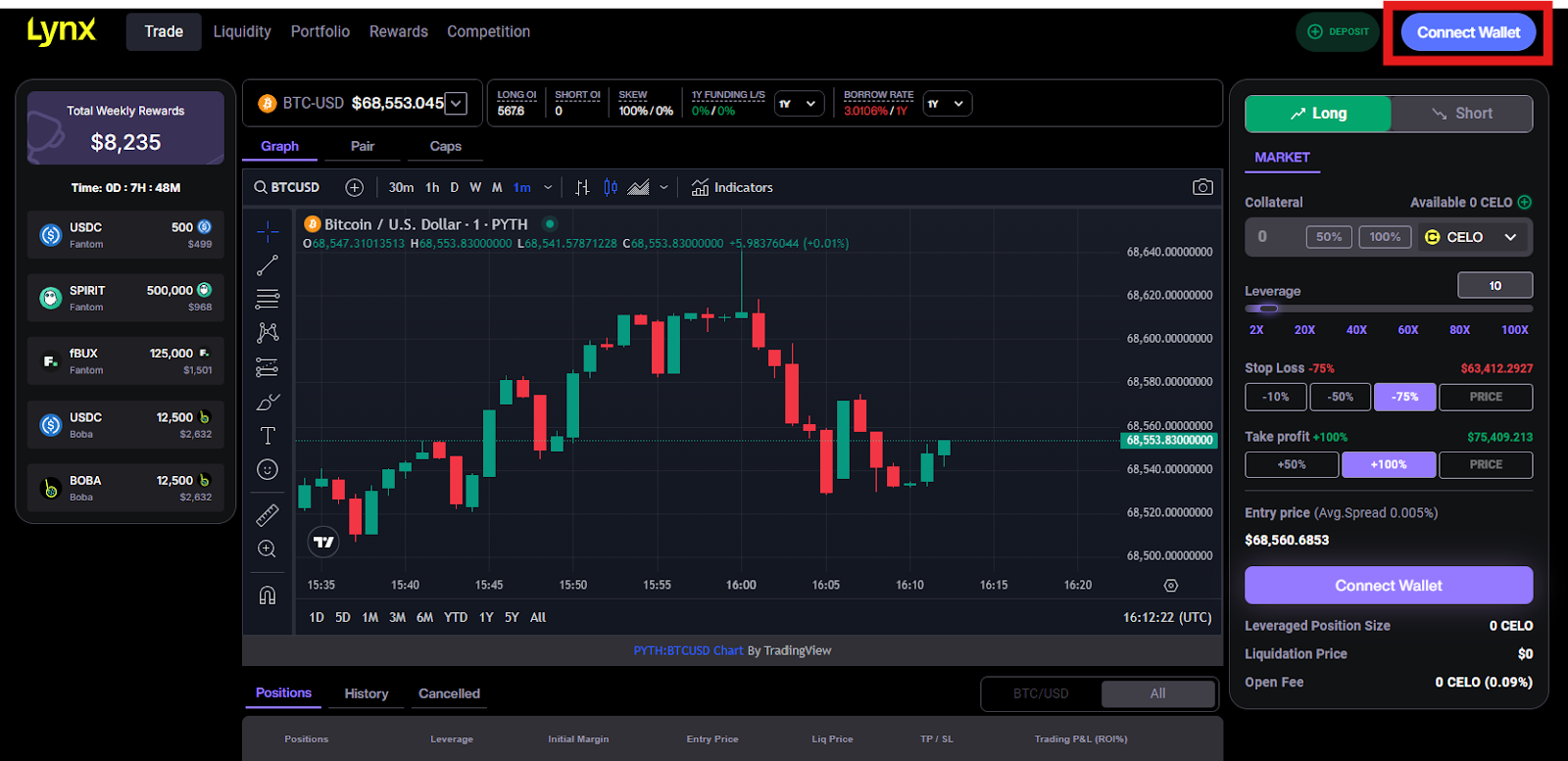Go to the Liquidity page

[242, 31]
